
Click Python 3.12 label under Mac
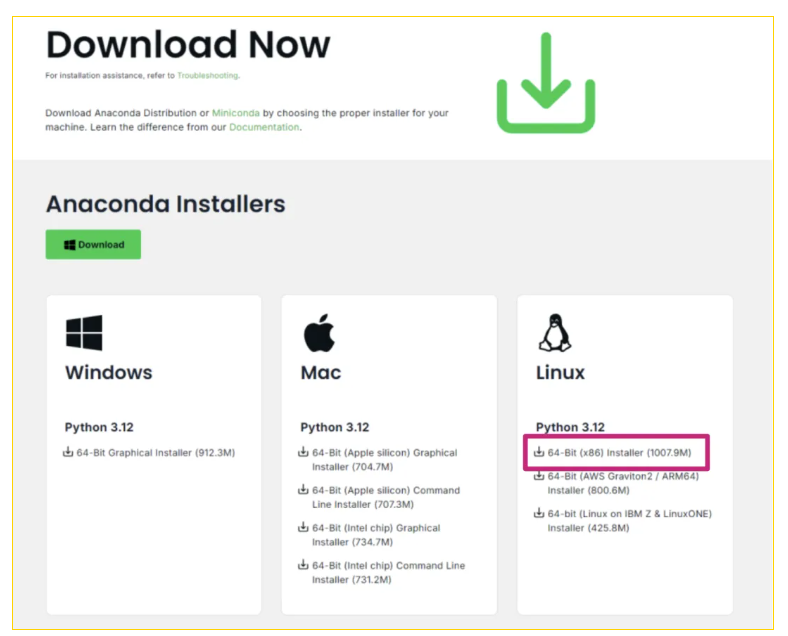335,428
